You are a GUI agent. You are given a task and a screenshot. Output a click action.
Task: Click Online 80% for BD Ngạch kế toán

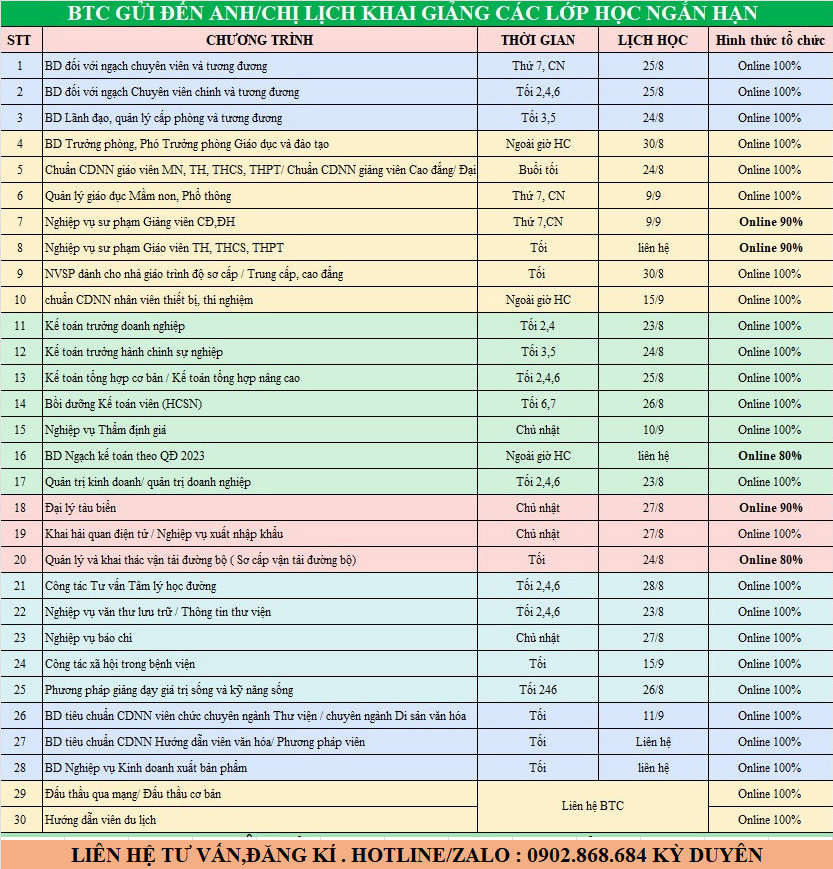click(769, 456)
